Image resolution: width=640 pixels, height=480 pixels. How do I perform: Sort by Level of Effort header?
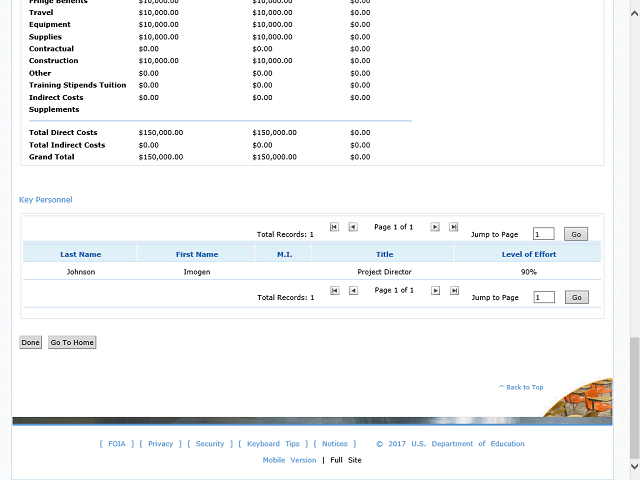coord(528,254)
